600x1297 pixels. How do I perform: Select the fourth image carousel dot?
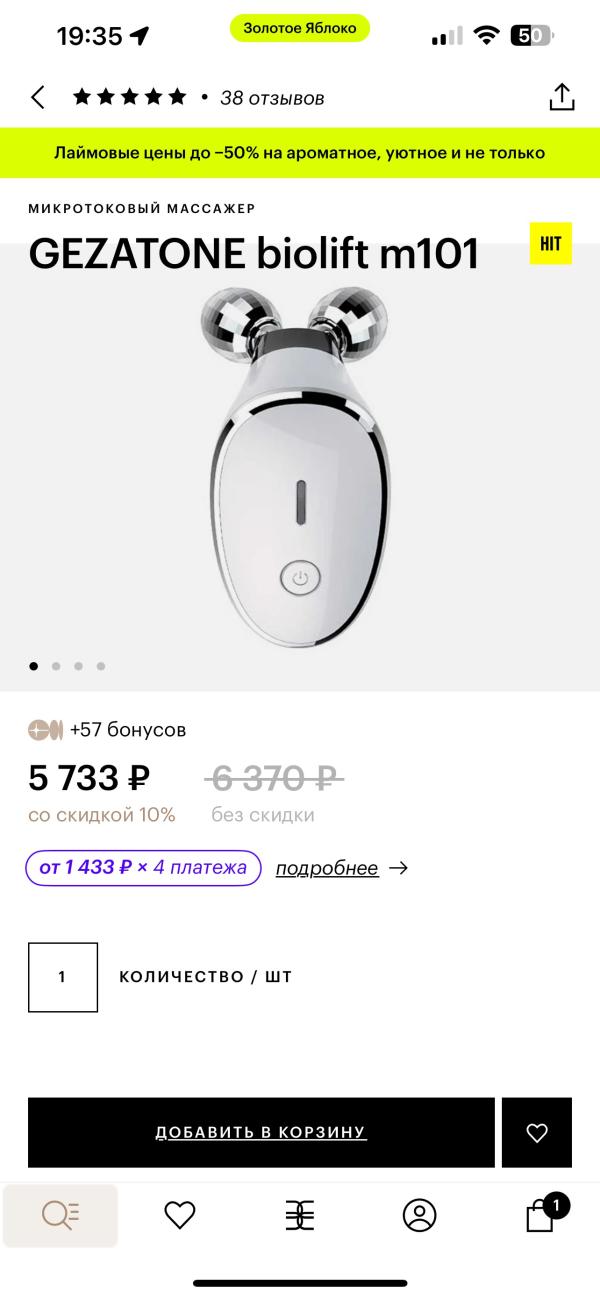[x=101, y=666]
